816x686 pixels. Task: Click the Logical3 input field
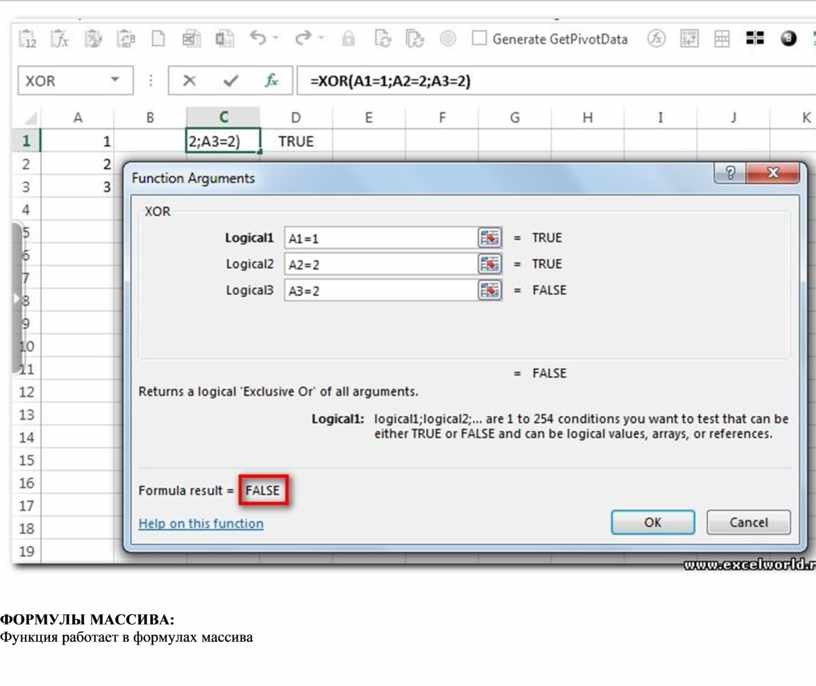coord(380,290)
